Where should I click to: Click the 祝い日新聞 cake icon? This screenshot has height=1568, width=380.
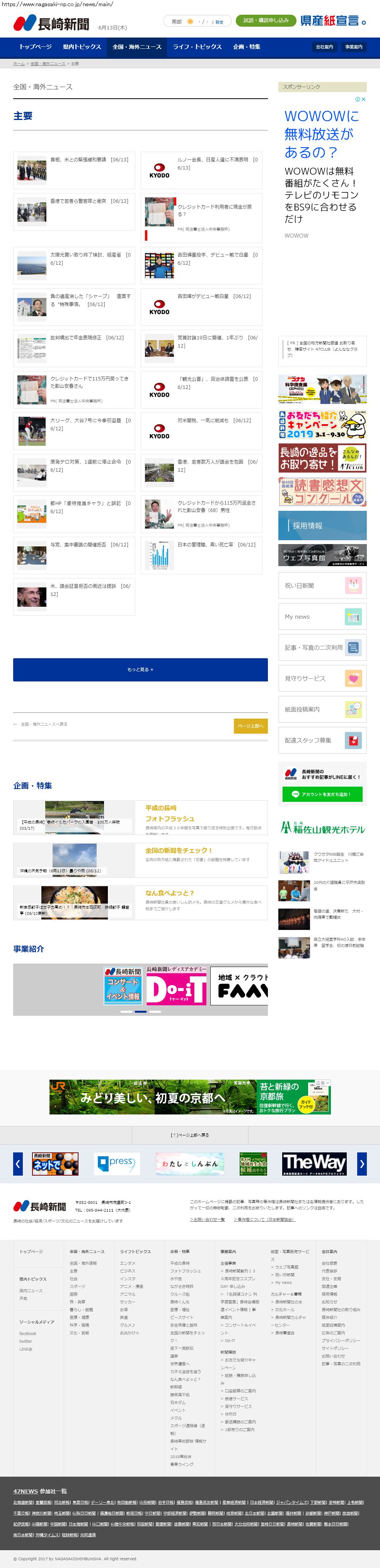click(x=353, y=585)
